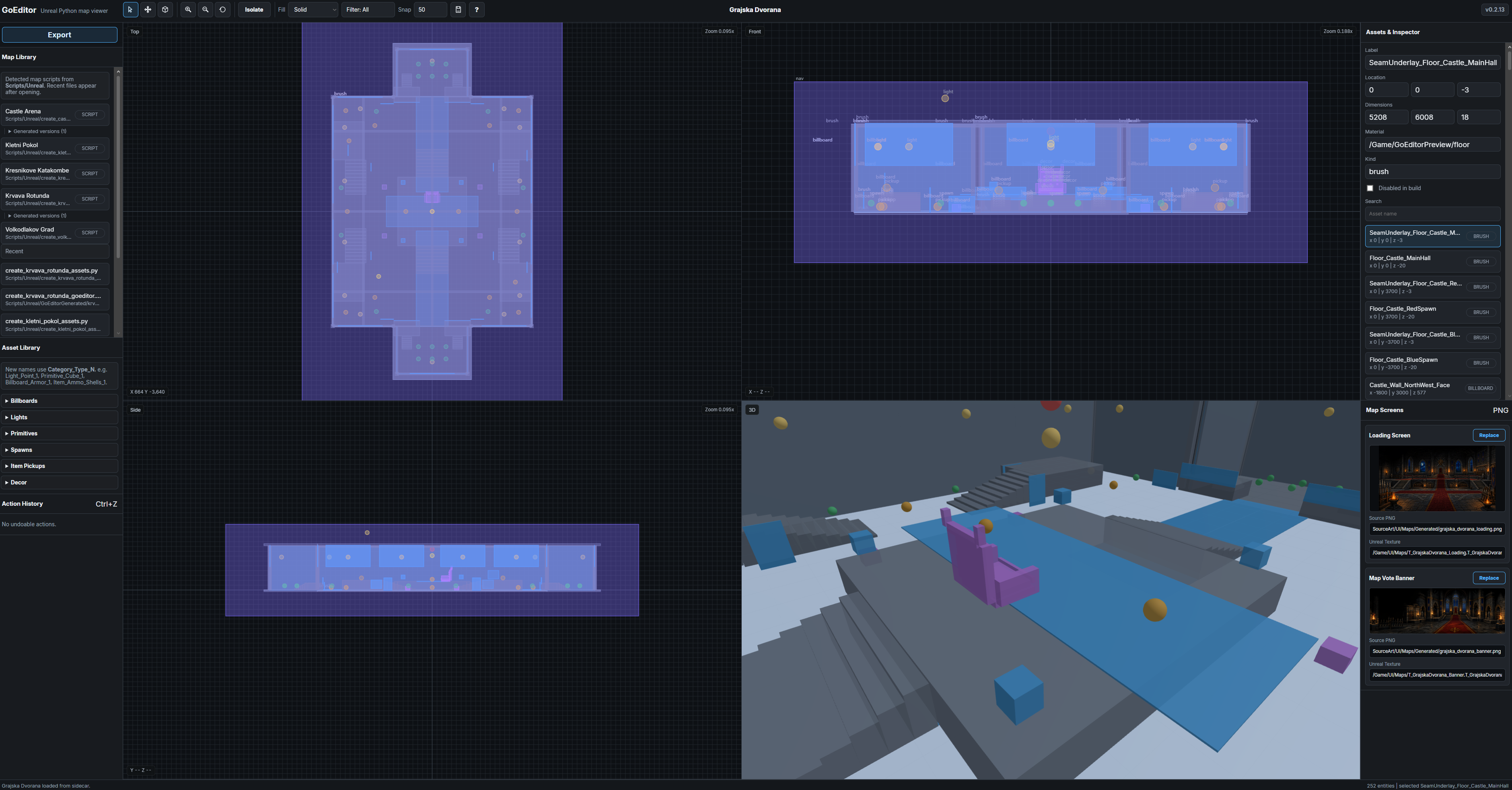Image resolution: width=1512 pixels, height=790 pixels.
Task: Expand the Decor asset category
Action: 59,483
